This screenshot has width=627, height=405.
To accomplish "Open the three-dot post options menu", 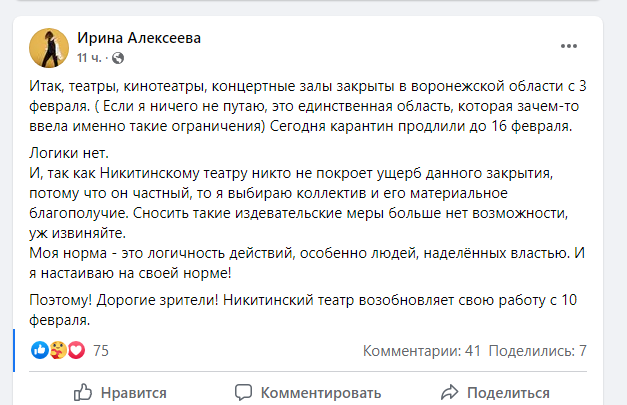I will pos(569,46).
